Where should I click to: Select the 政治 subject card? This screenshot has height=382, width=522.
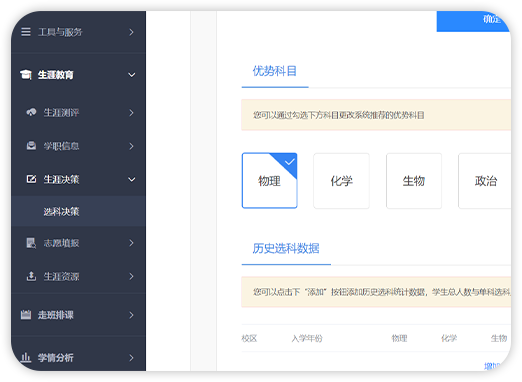pos(485,181)
